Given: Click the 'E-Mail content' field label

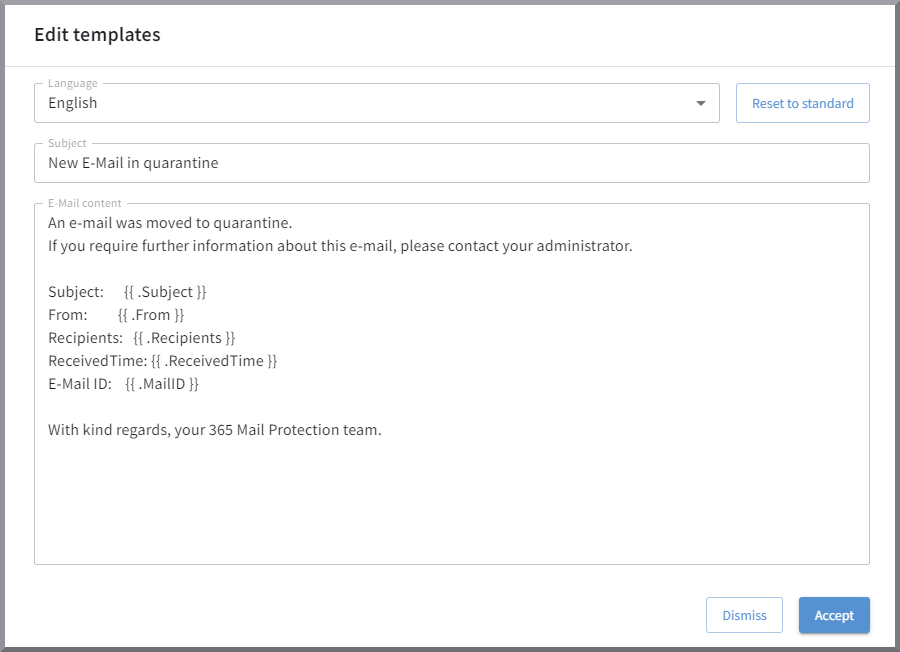Looking at the screenshot, I should click(85, 203).
